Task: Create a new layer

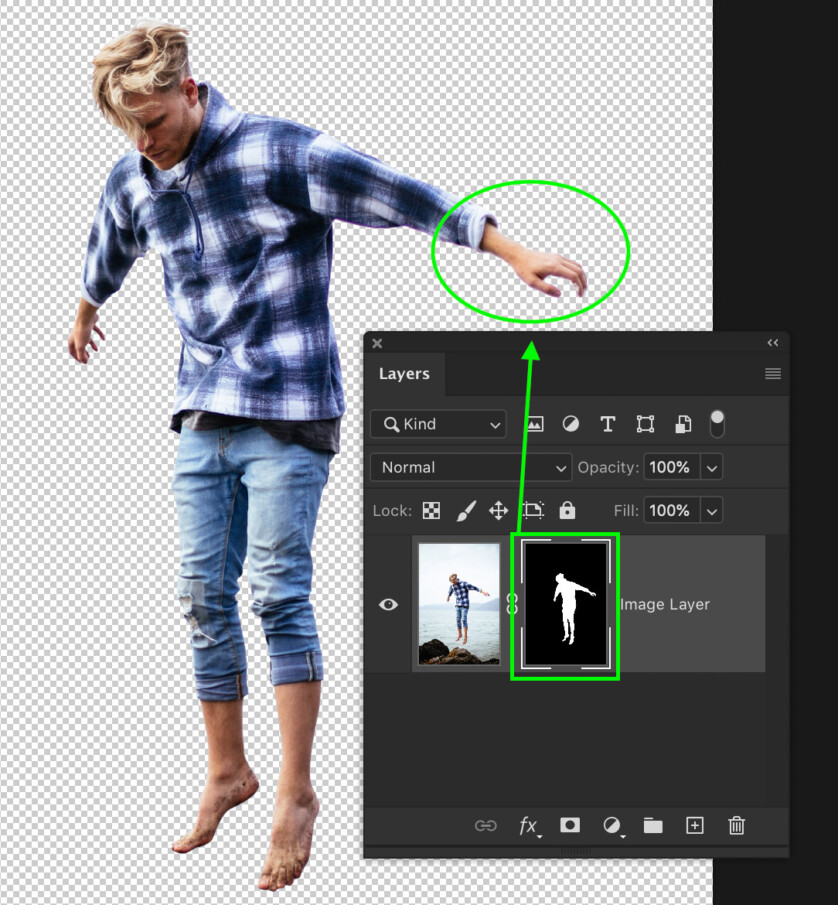Action: click(694, 825)
